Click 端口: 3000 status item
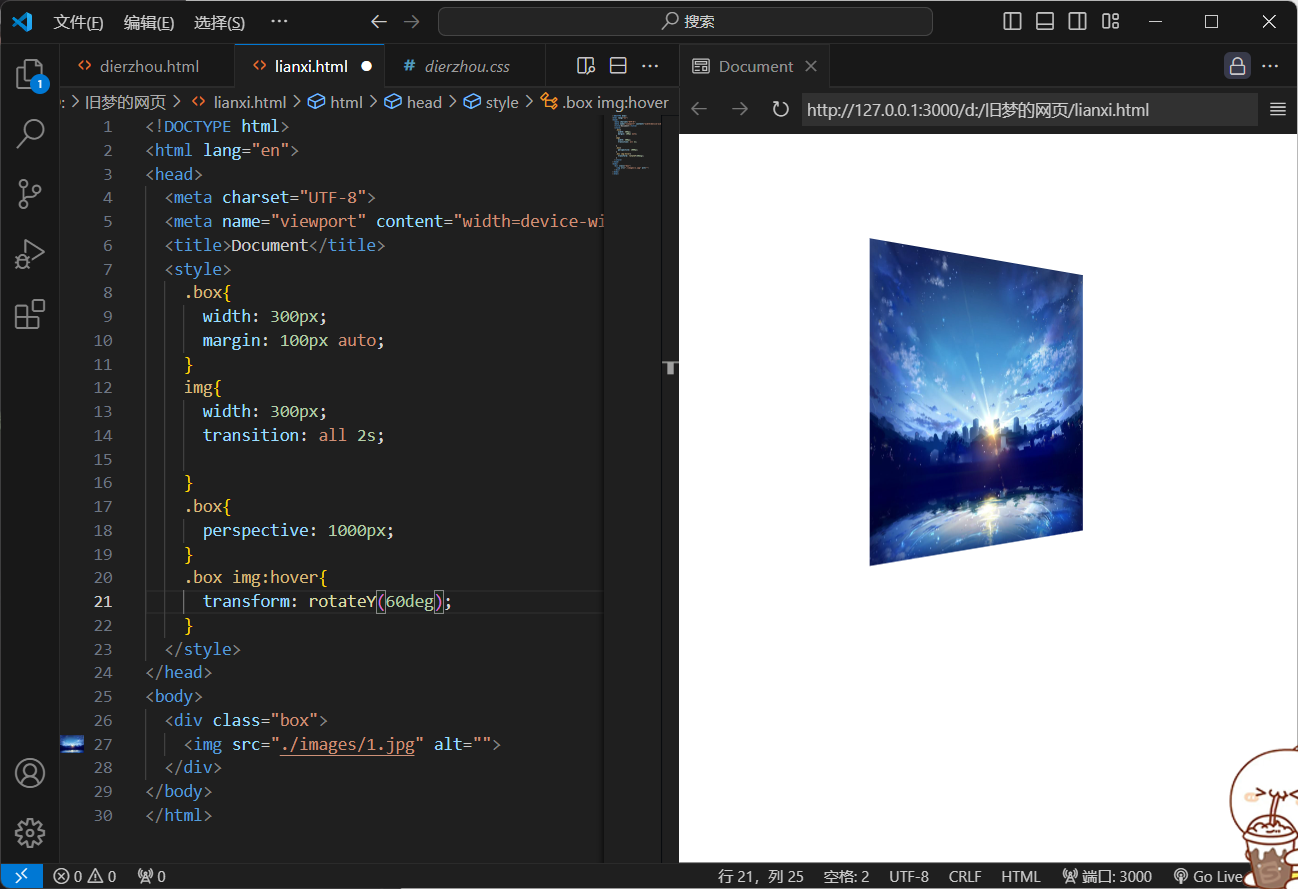1298x889 pixels. (1107, 876)
